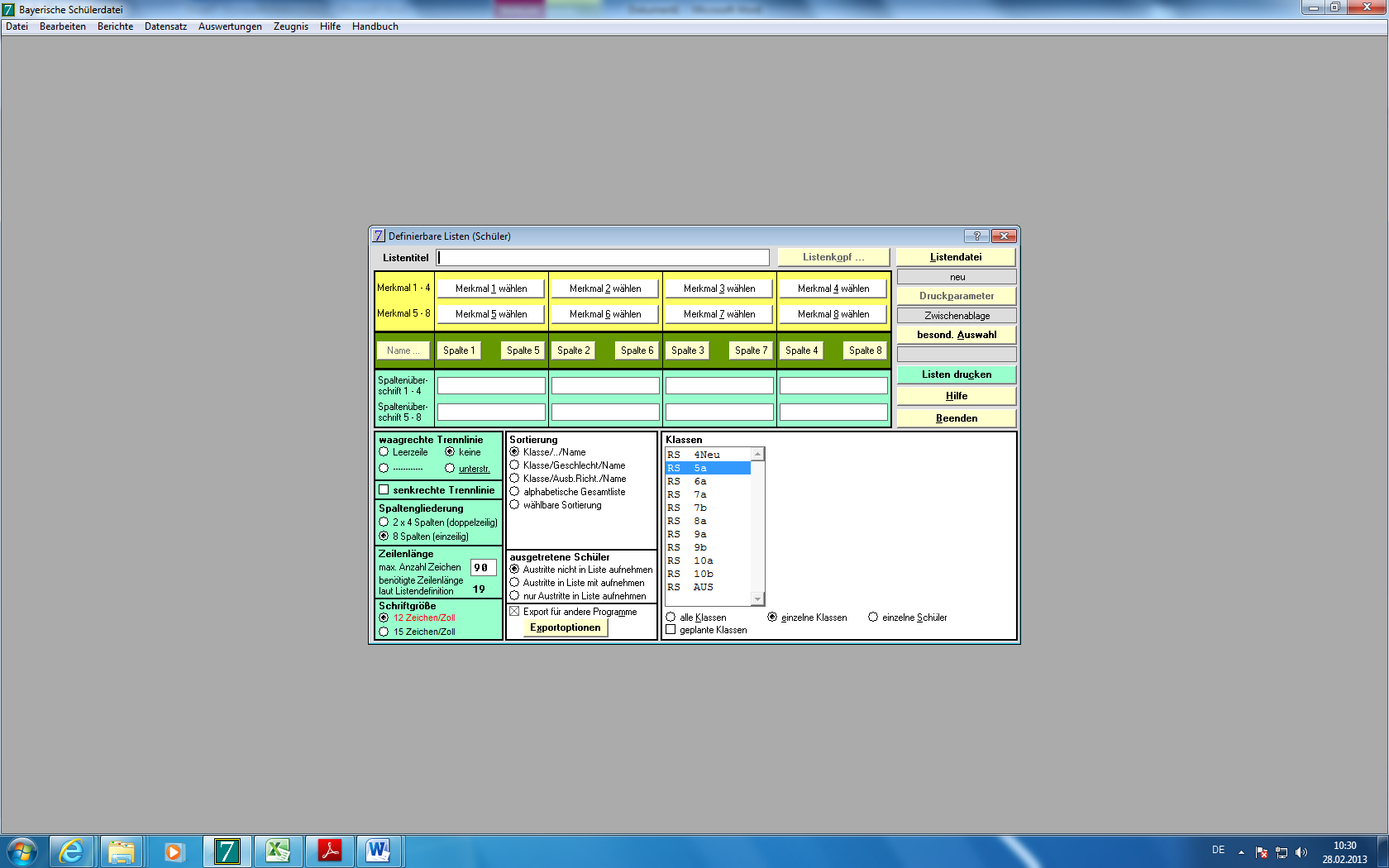Select class RS 7a in list
1389x868 pixels.
pyautogui.click(x=708, y=494)
